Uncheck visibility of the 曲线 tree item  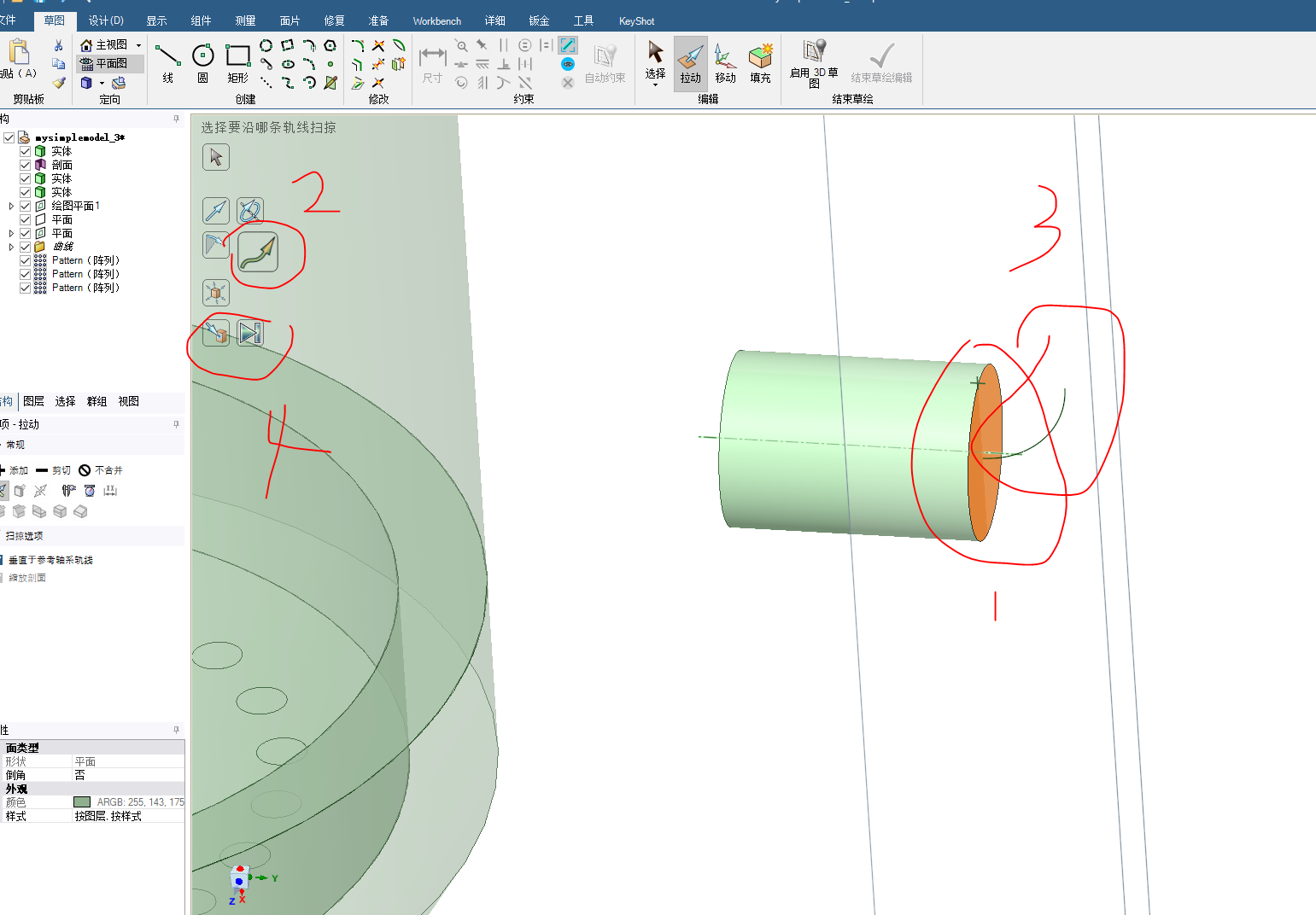point(25,246)
